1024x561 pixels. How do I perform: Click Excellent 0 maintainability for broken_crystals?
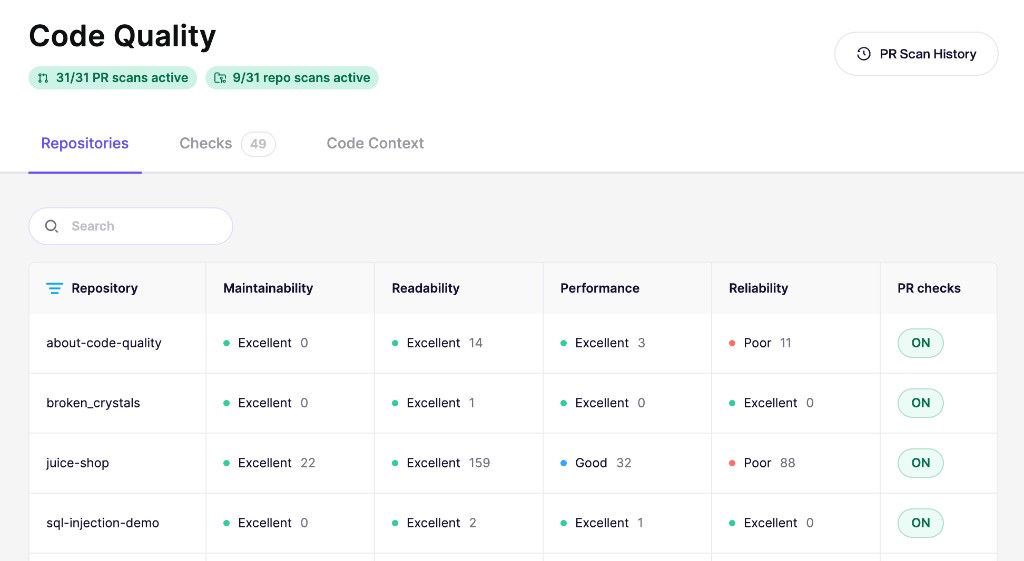click(266, 403)
